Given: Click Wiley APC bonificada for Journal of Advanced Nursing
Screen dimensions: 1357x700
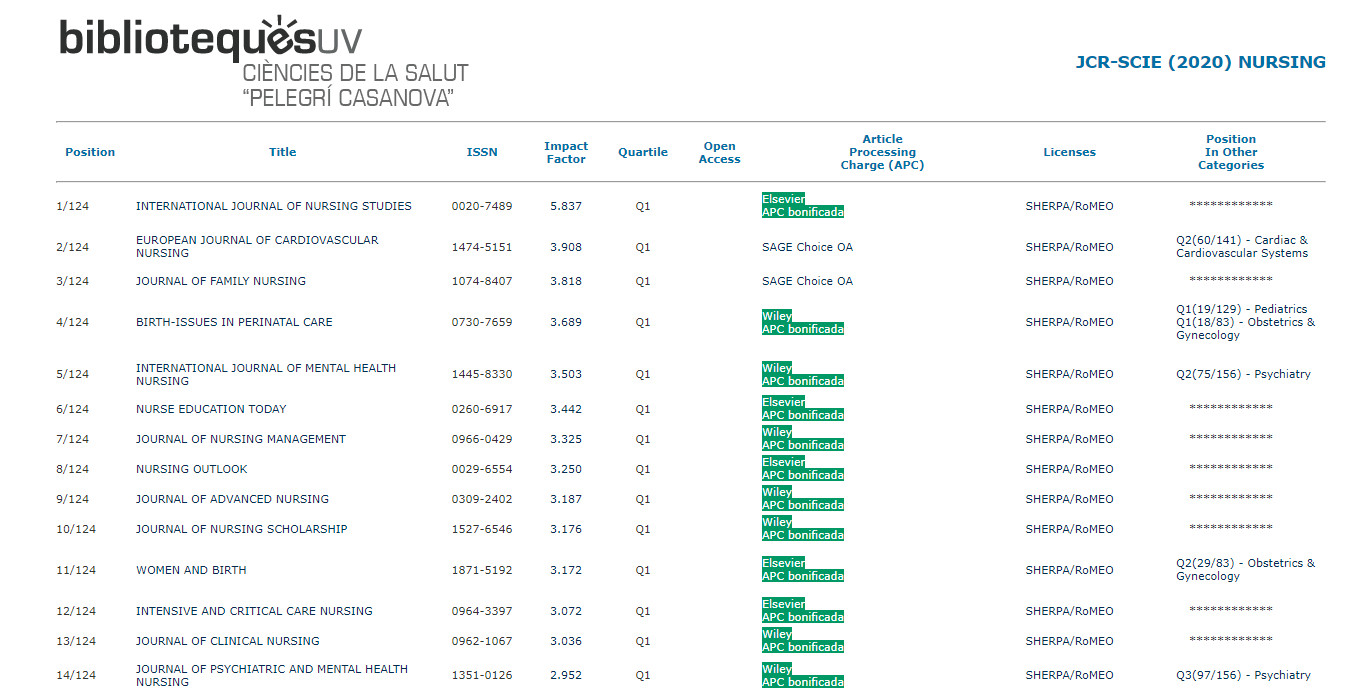Looking at the screenshot, I should [x=802, y=499].
